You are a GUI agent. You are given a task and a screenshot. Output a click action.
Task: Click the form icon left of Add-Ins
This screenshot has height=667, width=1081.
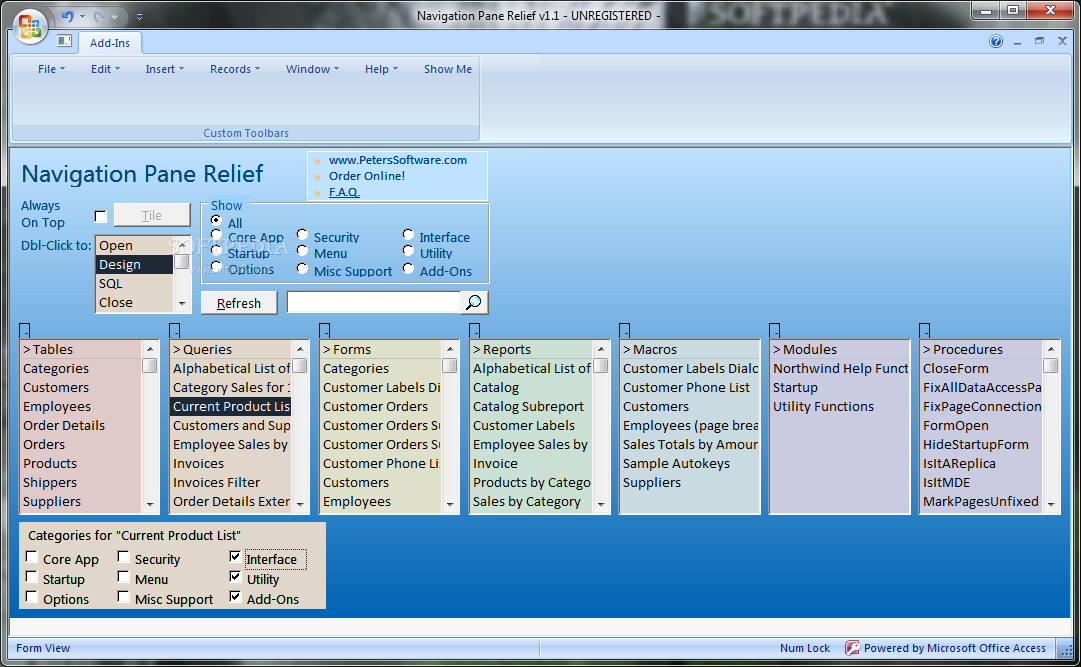tap(64, 41)
